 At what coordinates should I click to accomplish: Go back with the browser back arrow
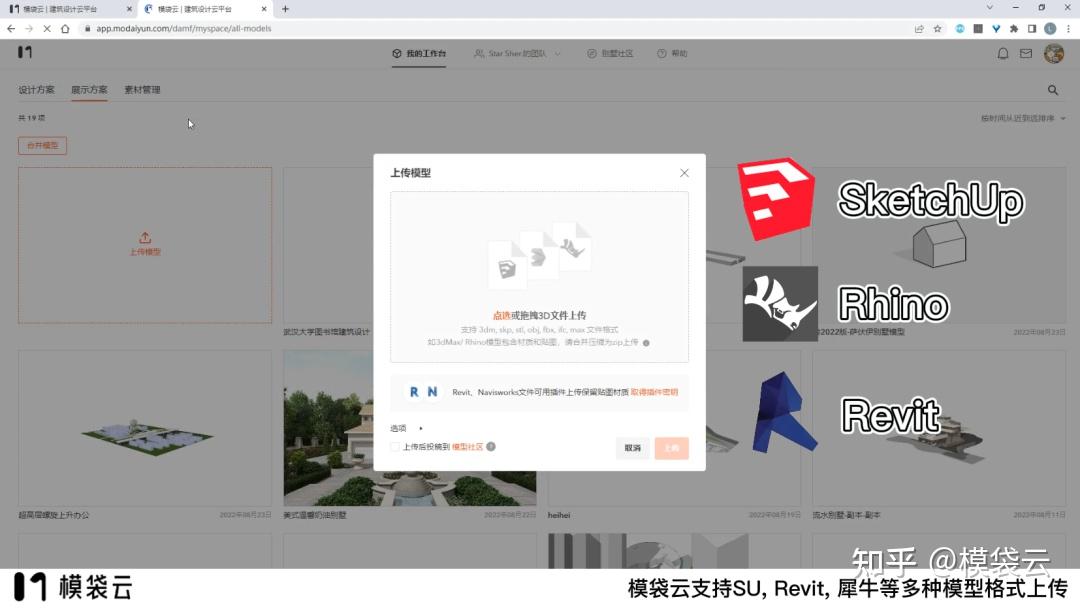(x=11, y=29)
